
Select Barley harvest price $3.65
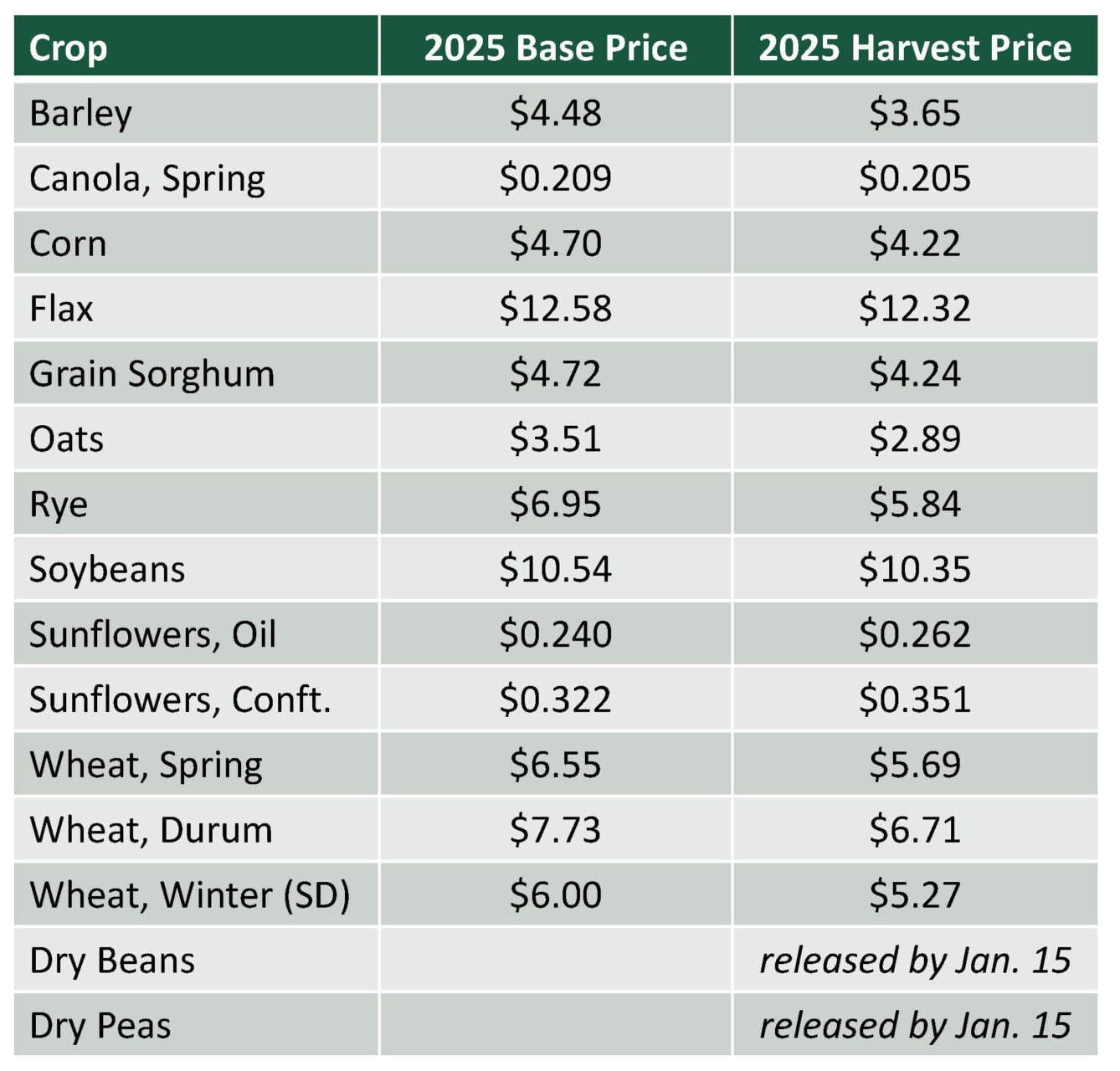(x=914, y=114)
